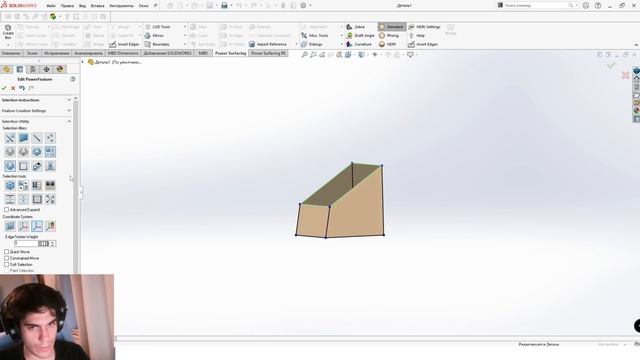
Task: Click the Misc. Tools button
Action: (315, 36)
